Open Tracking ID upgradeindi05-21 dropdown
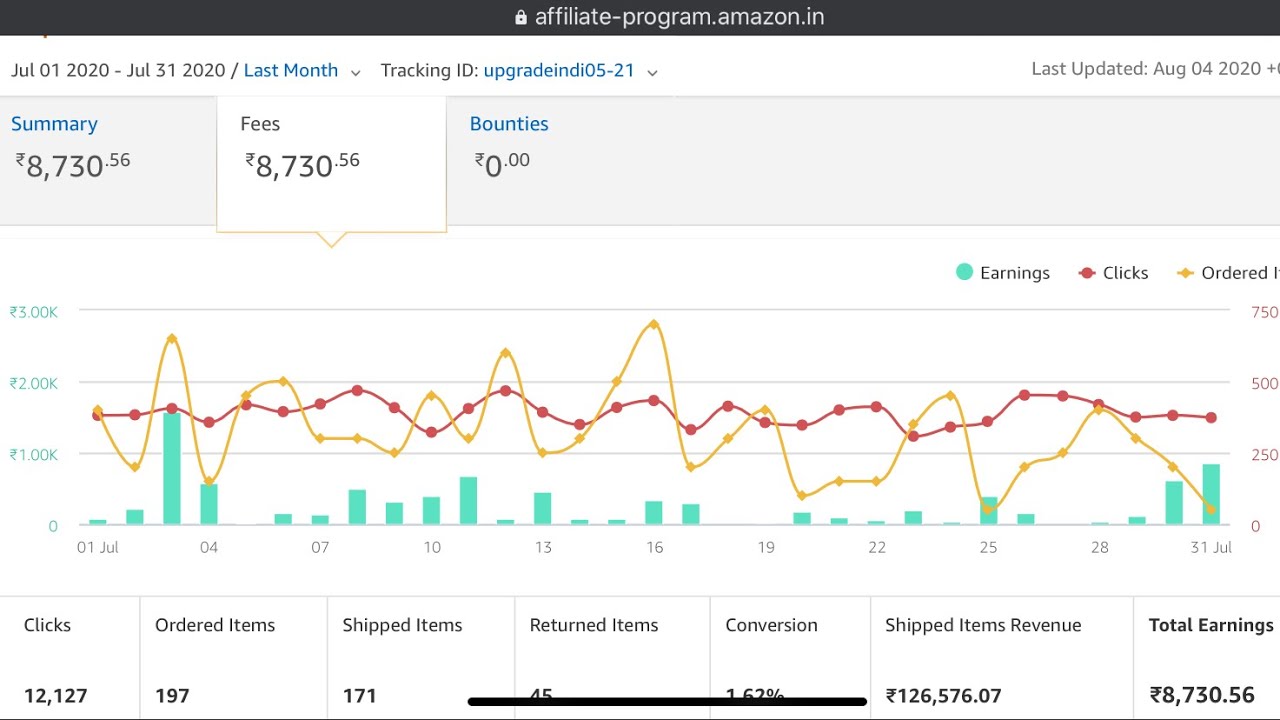The image size is (1280, 720). click(559, 71)
